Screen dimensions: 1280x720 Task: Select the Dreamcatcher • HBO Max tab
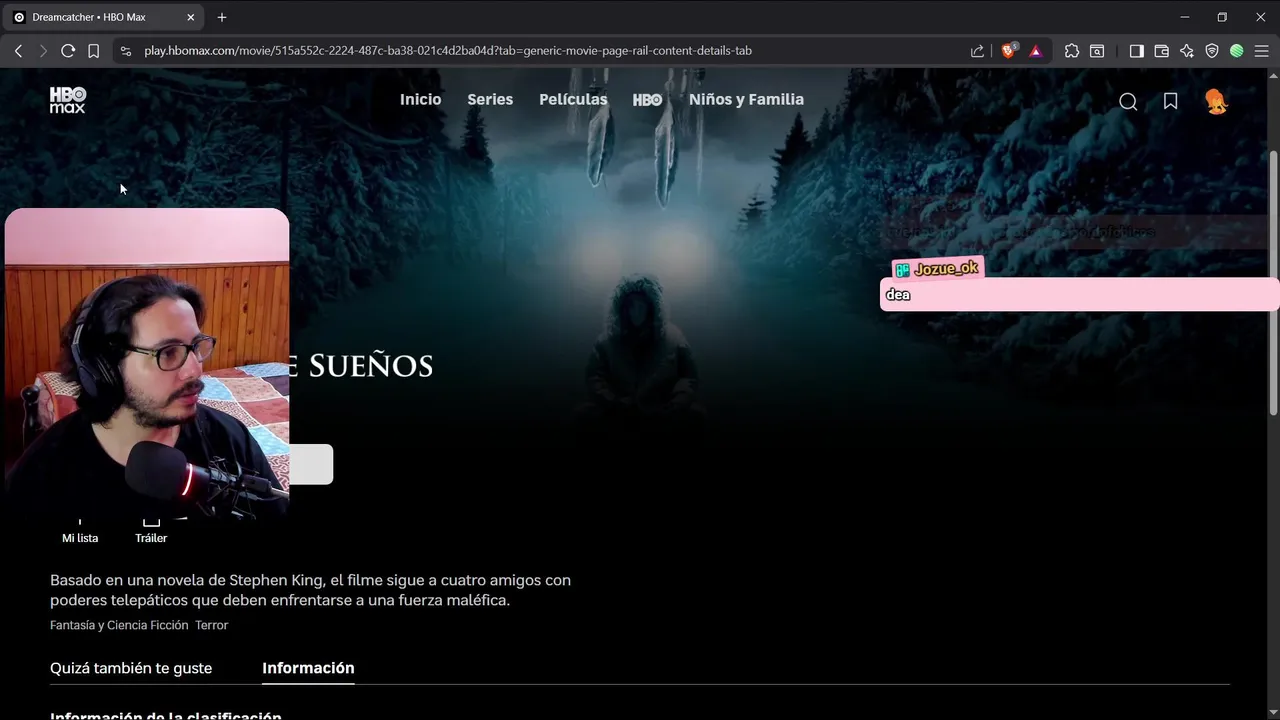(105, 17)
